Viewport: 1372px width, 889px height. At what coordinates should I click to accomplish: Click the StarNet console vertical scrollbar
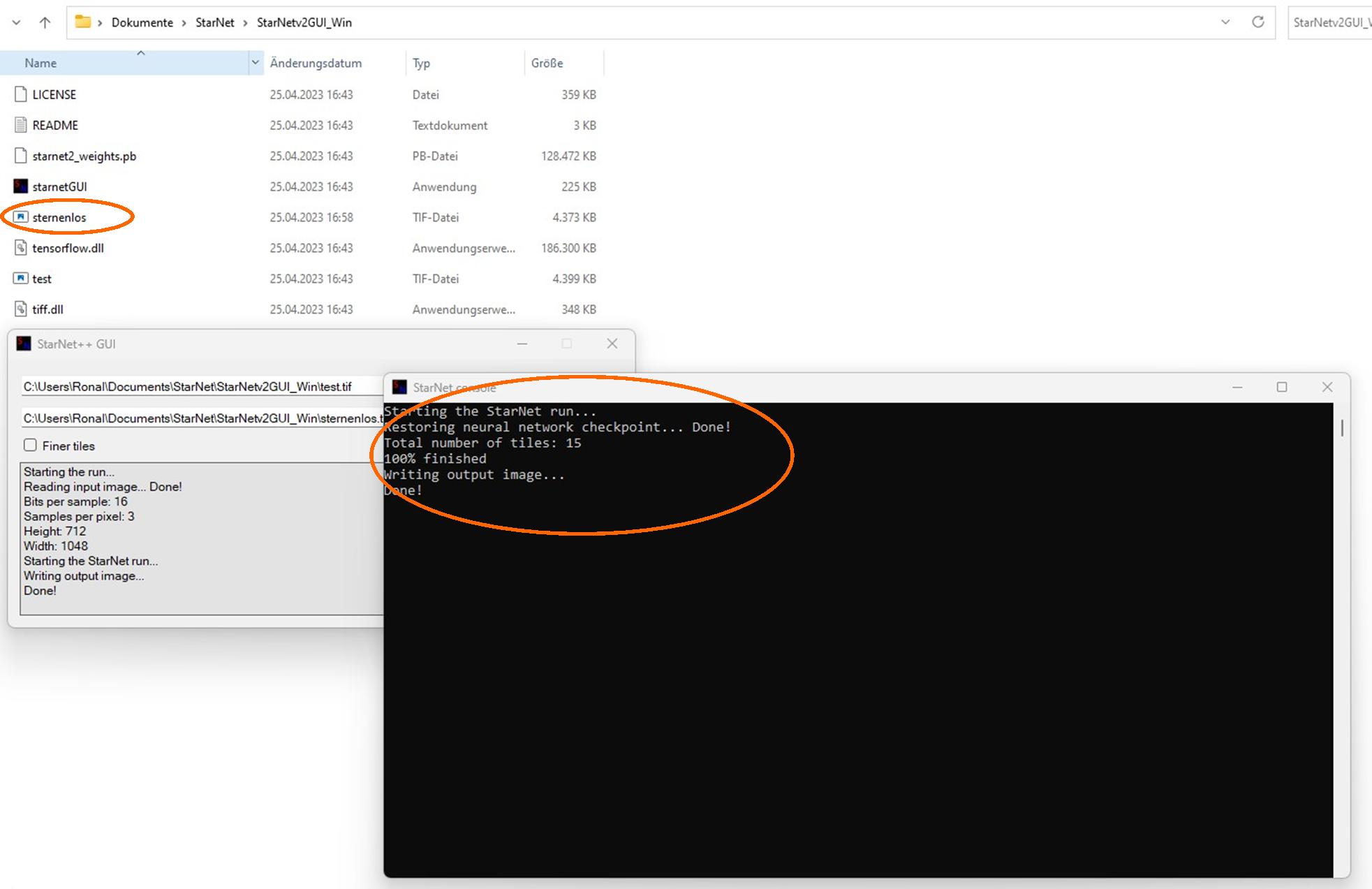(x=1341, y=427)
